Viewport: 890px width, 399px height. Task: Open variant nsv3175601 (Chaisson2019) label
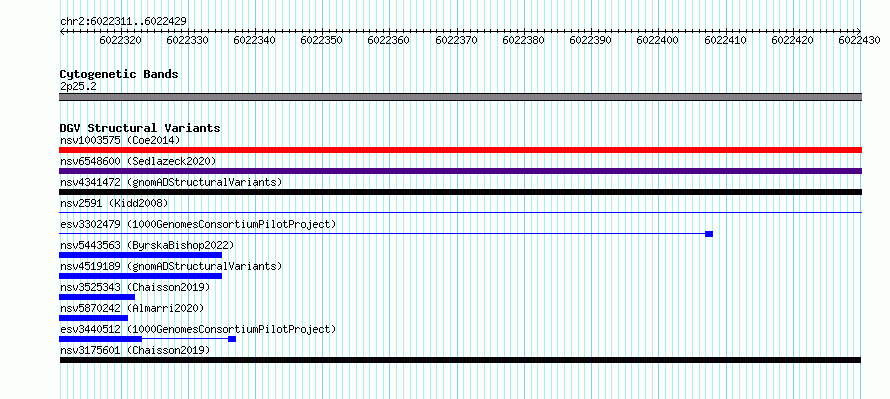[135, 350]
